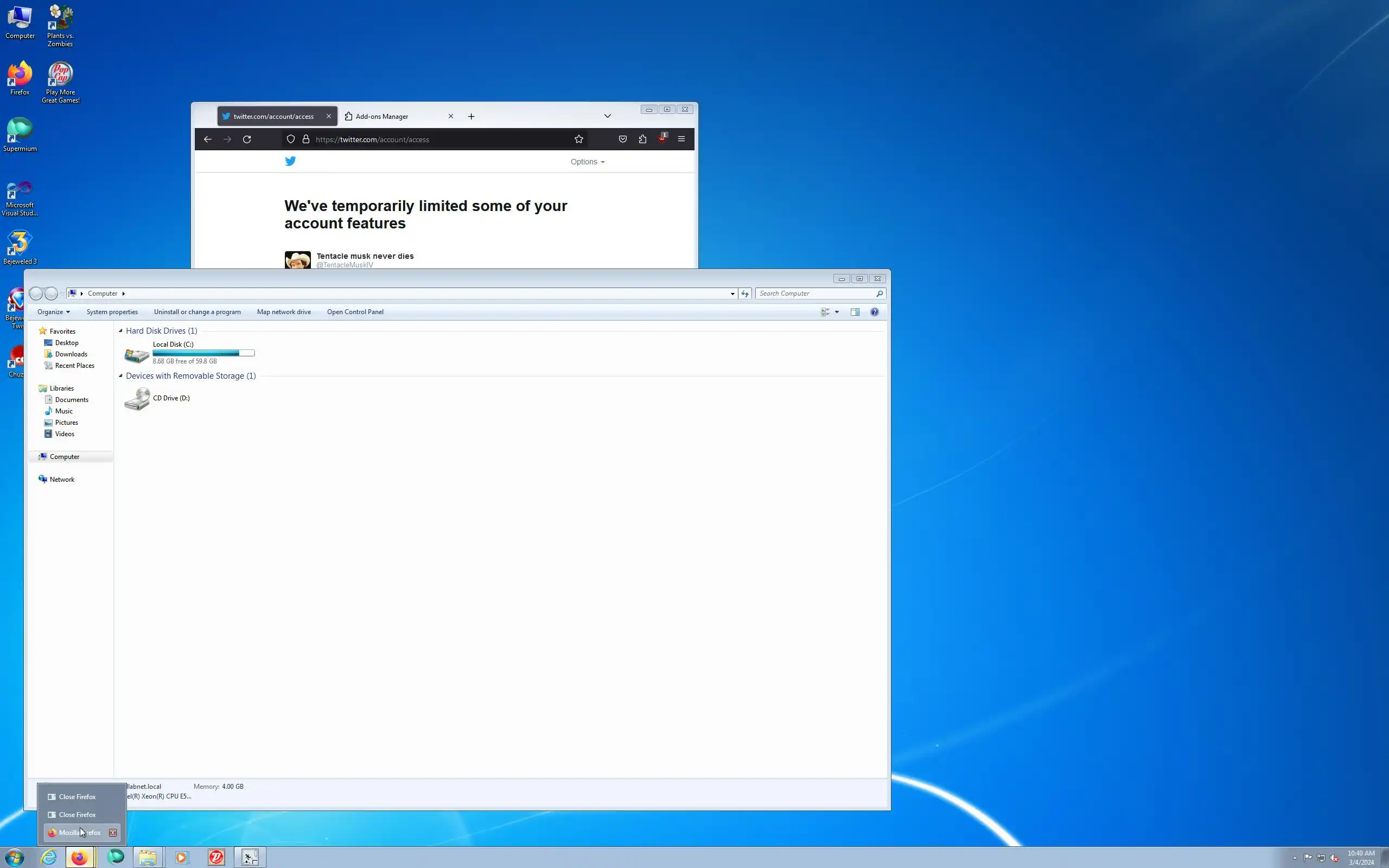Click Uninstall or change a program
Viewport: 1389px width, 868px height.
pos(197,312)
